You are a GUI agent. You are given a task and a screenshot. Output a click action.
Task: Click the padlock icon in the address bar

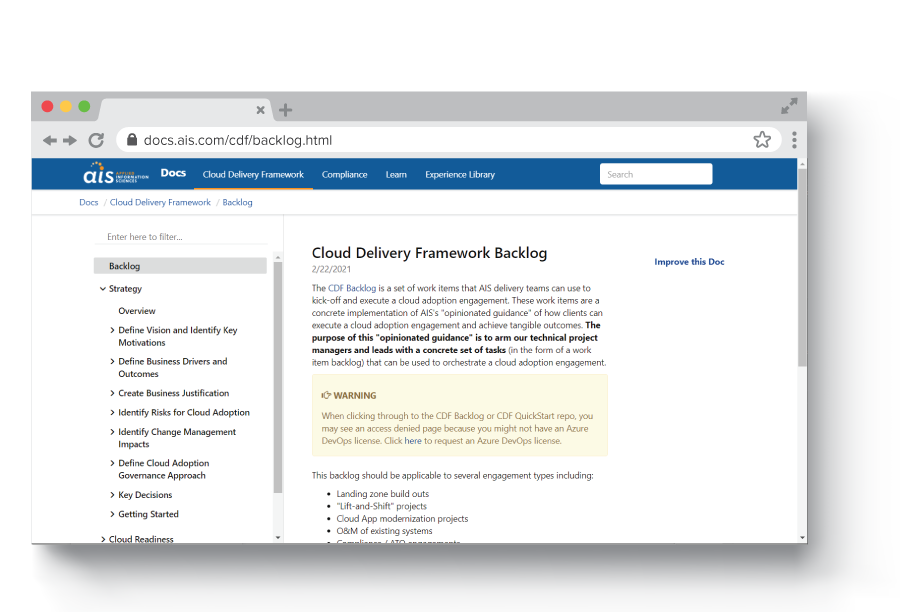pos(132,140)
